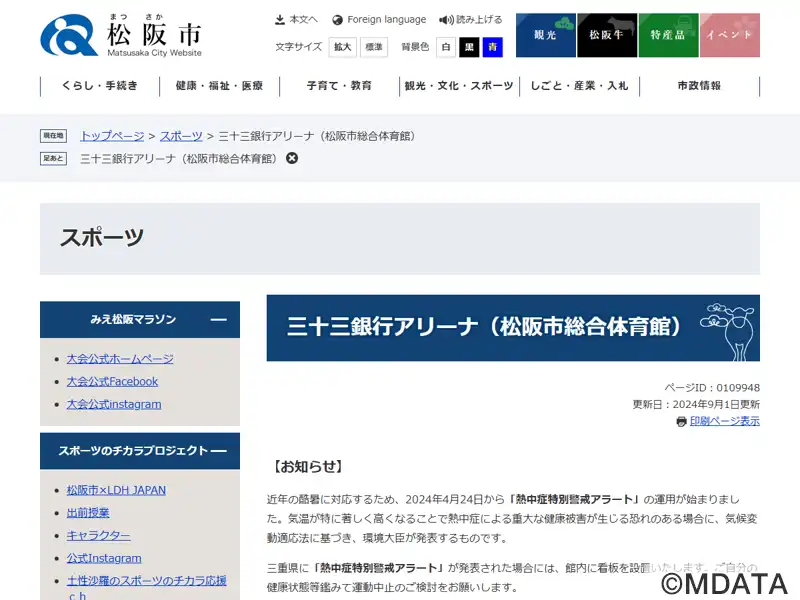Click the Matsusaka City logo
Screen dimensions: 800x600
121,35
